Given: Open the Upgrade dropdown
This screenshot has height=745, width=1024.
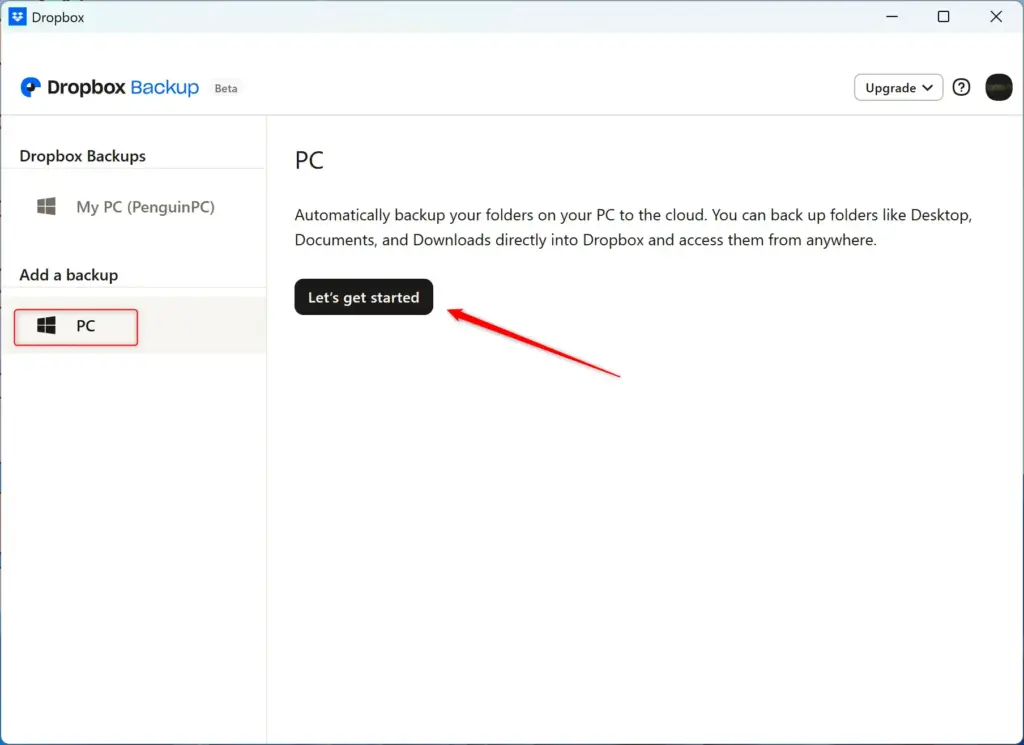Looking at the screenshot, I should (x=898, y=87).
